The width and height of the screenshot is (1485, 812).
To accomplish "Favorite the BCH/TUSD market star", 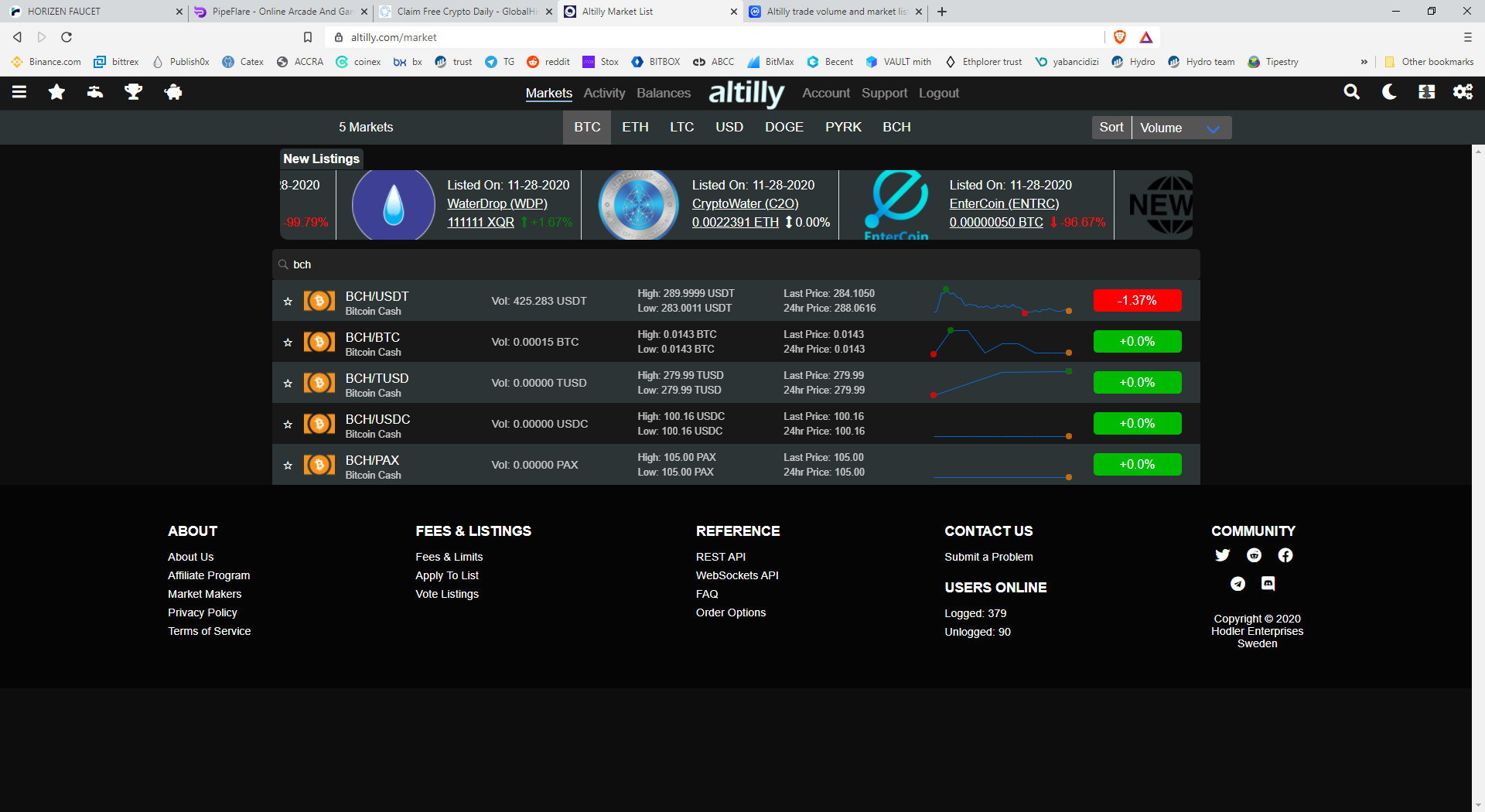I will click(288, 384).
